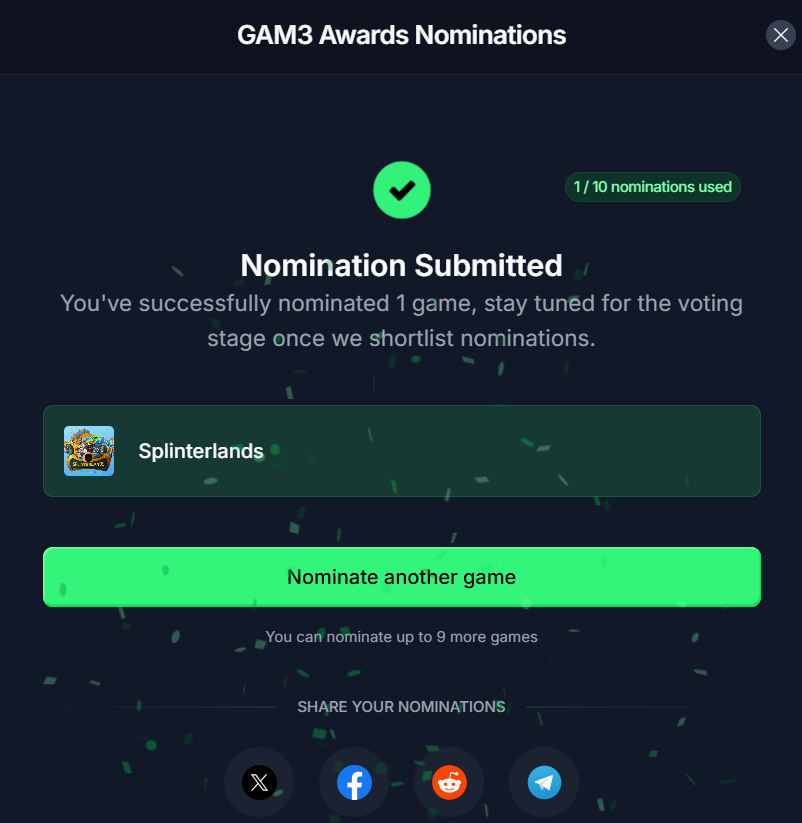This screenshot has width=802, height=823.
Task: Click the GAM3 Awards Nominations title
Action: pyautogui.click(x=401, y=35)
